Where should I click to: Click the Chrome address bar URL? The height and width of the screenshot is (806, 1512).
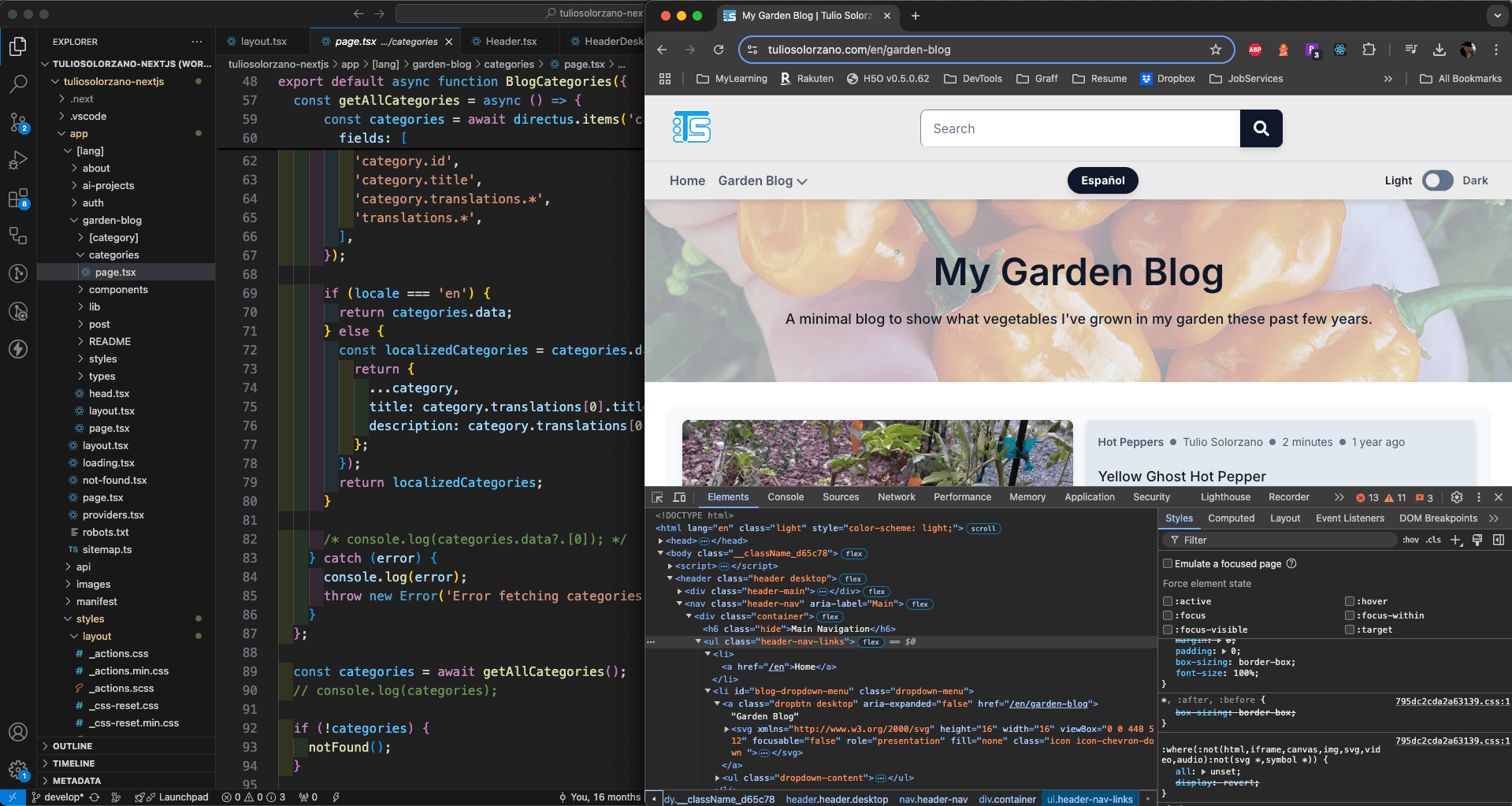[x=859, y=50]
